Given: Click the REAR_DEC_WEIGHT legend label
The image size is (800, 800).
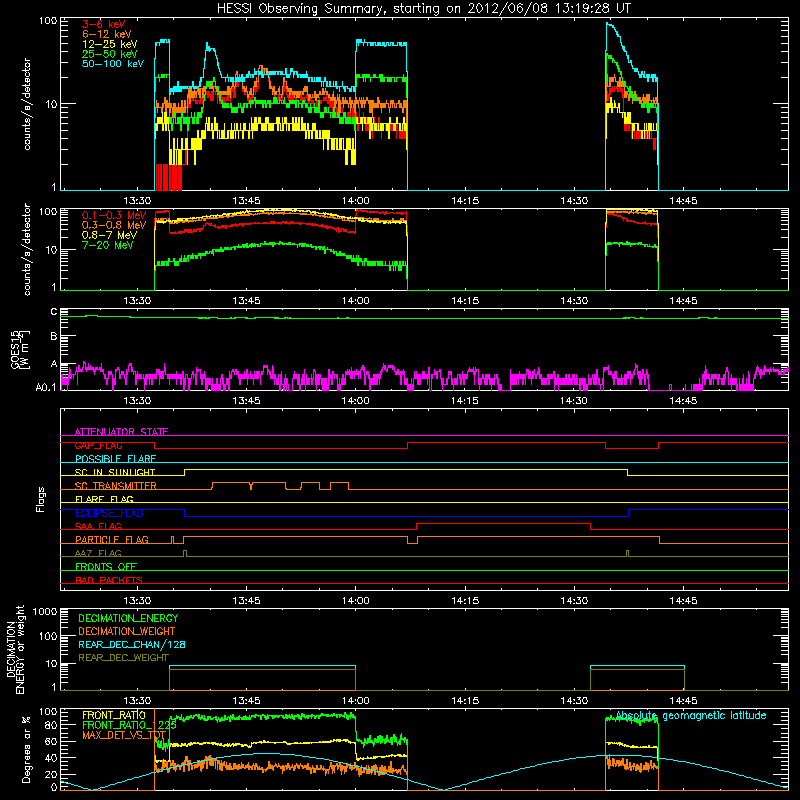Looking at the screenshot, I should click(123, 658).
